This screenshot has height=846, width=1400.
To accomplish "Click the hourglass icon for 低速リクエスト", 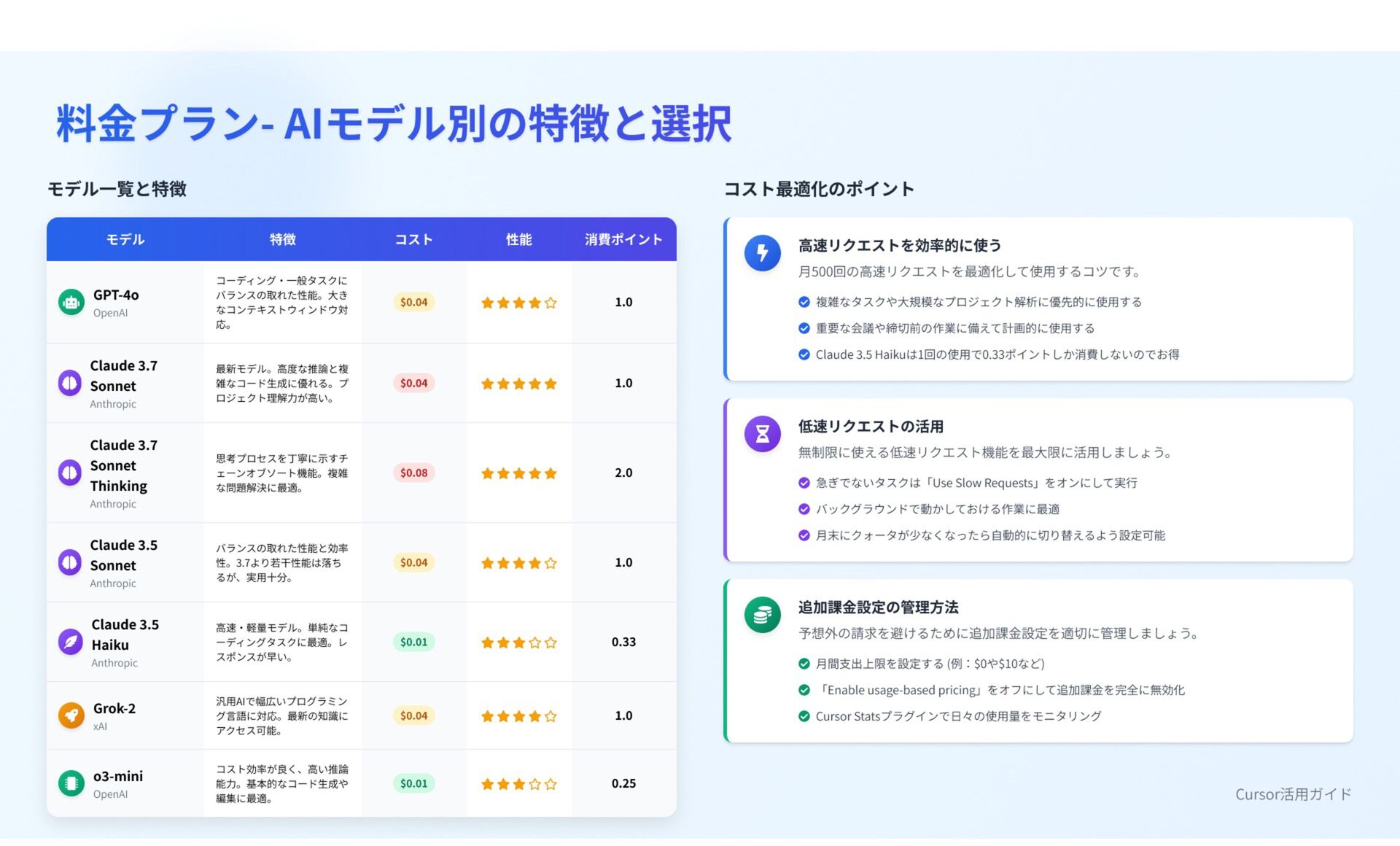I will coord(762,434).
